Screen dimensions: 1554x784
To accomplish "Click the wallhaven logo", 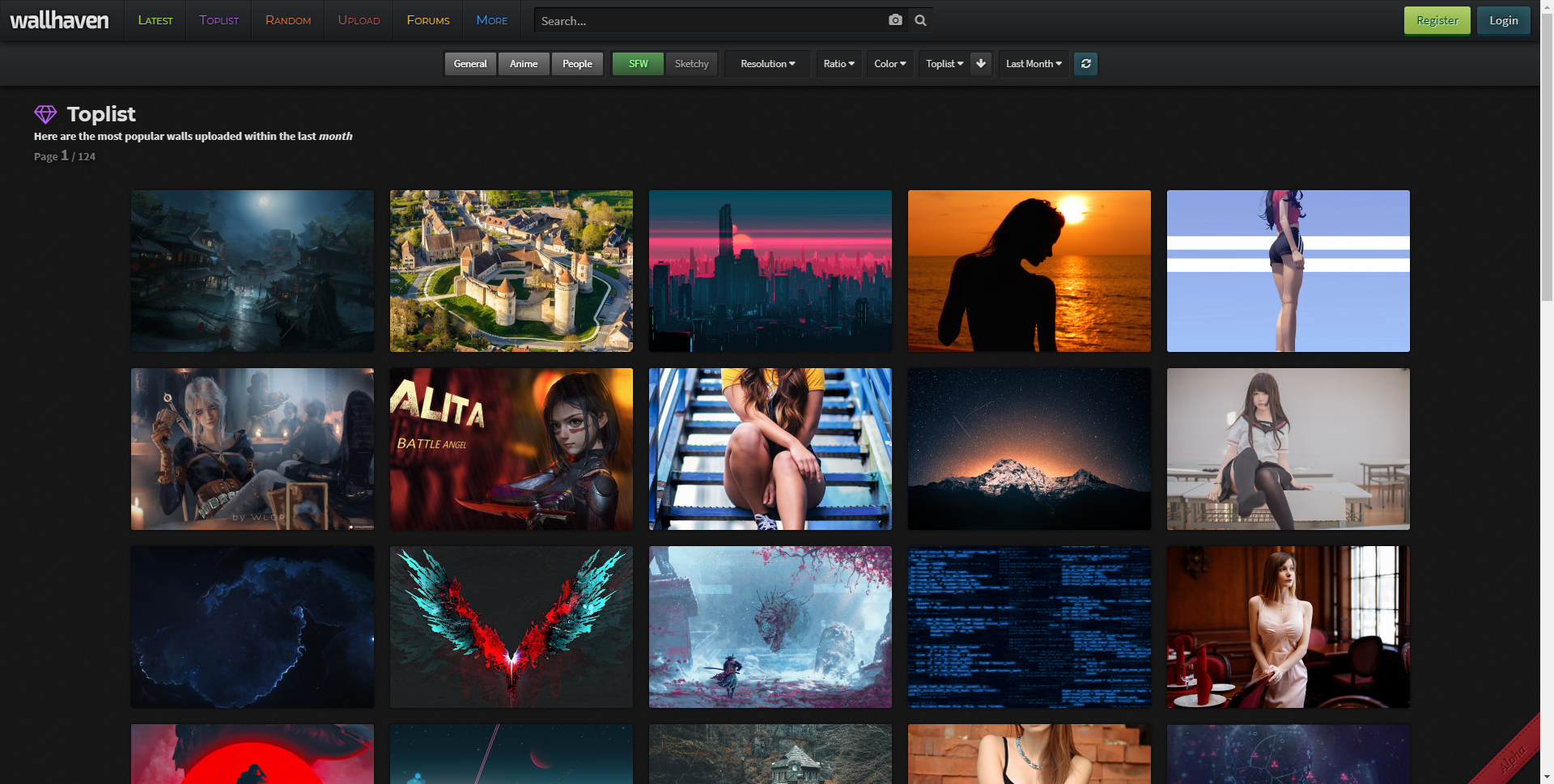I will point(59,20).
